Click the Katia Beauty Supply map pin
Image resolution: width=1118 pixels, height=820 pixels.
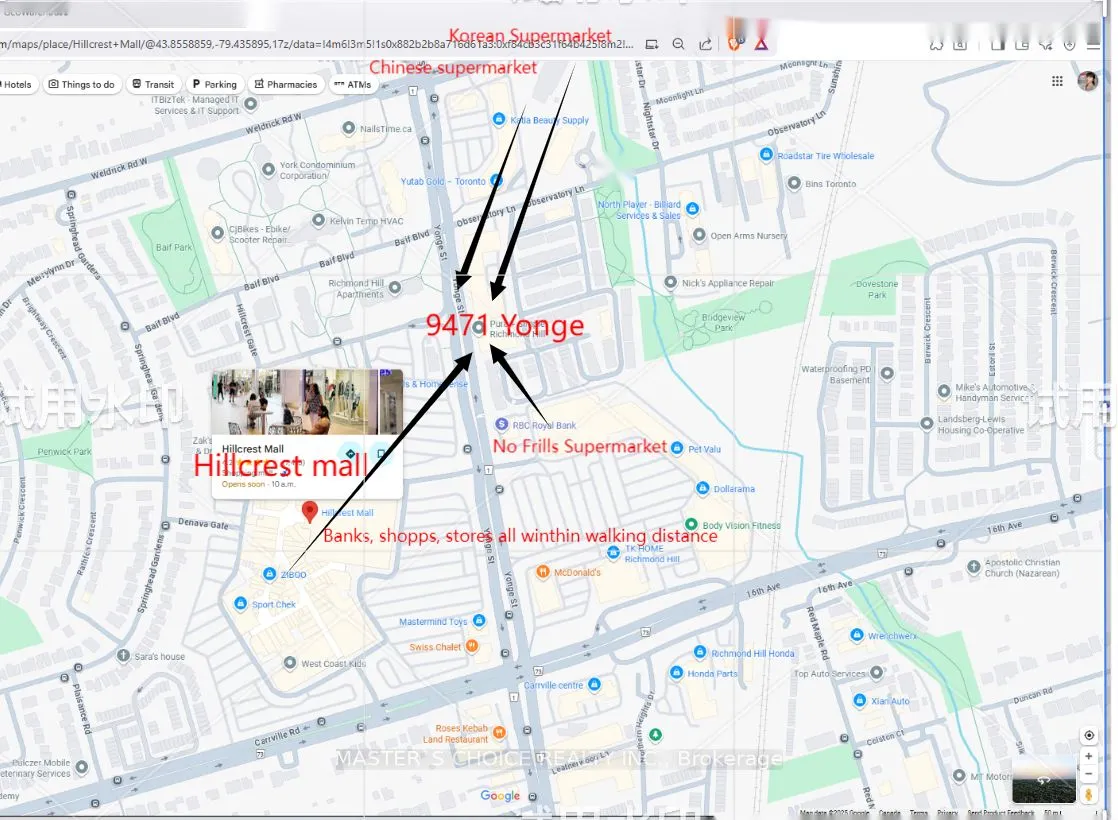pos(499,119)
